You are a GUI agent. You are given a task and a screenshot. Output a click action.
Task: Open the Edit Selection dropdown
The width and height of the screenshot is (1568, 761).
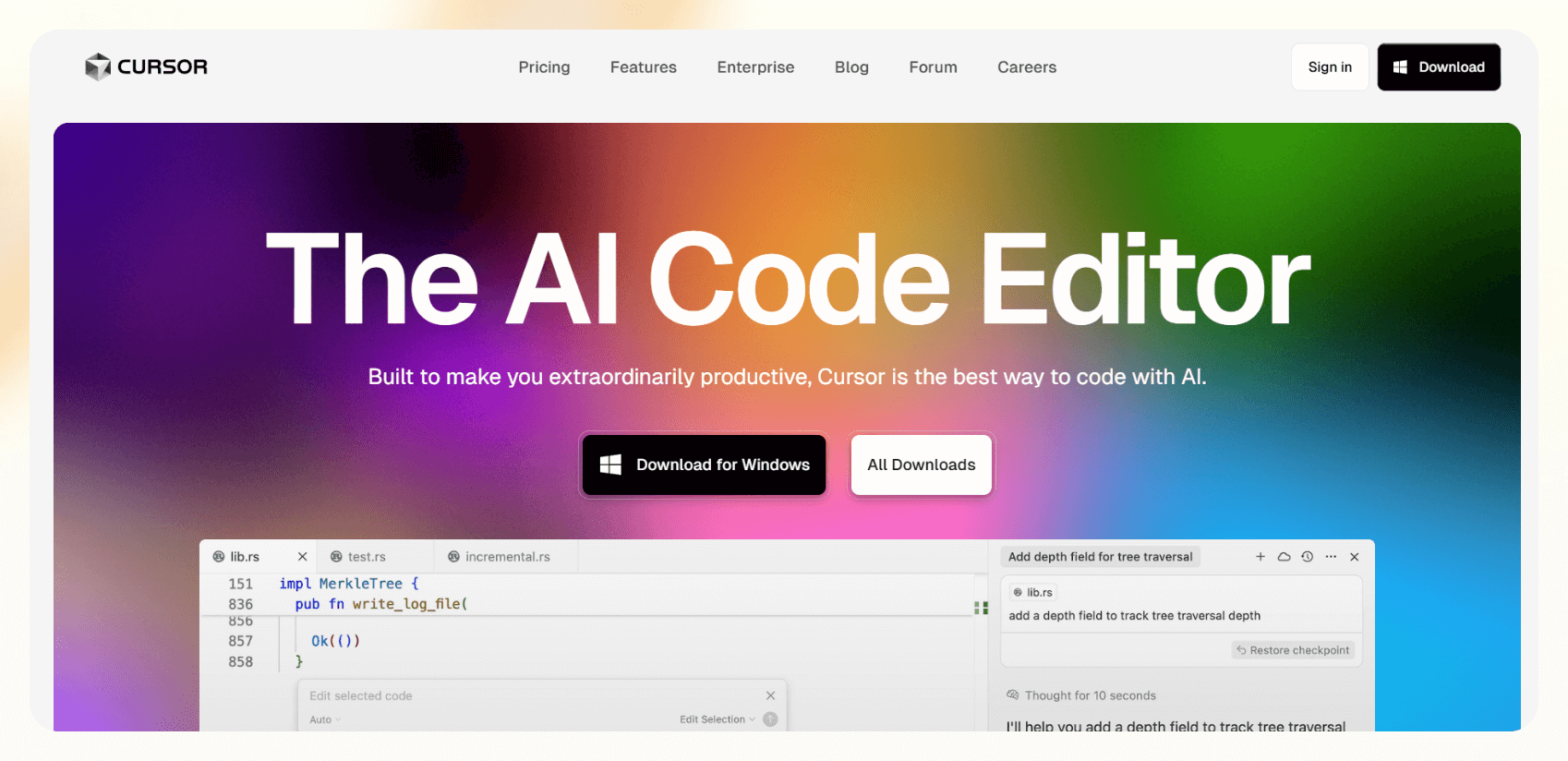click(718, 719)
